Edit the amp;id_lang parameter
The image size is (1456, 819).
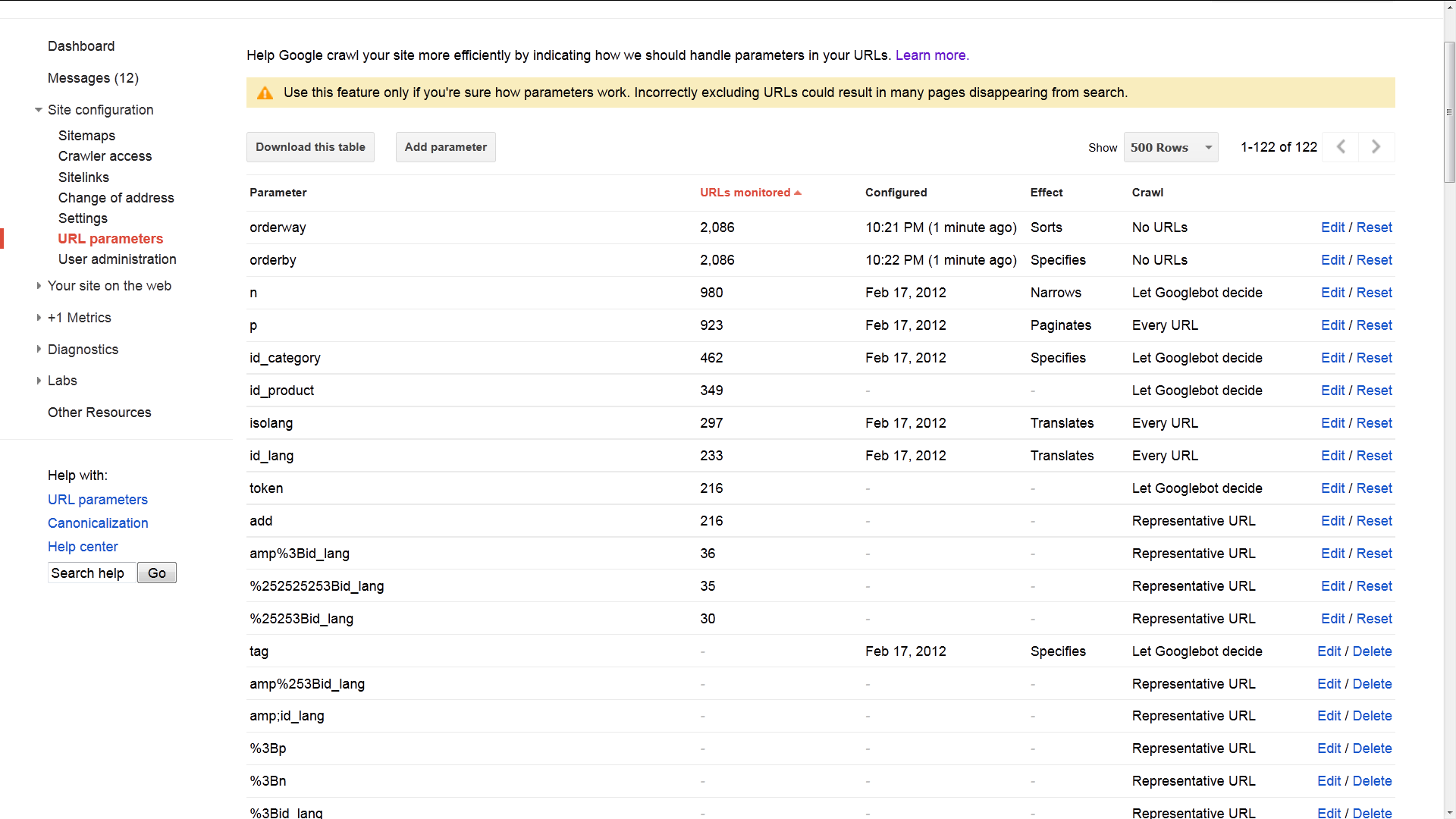click(1329, 716)
